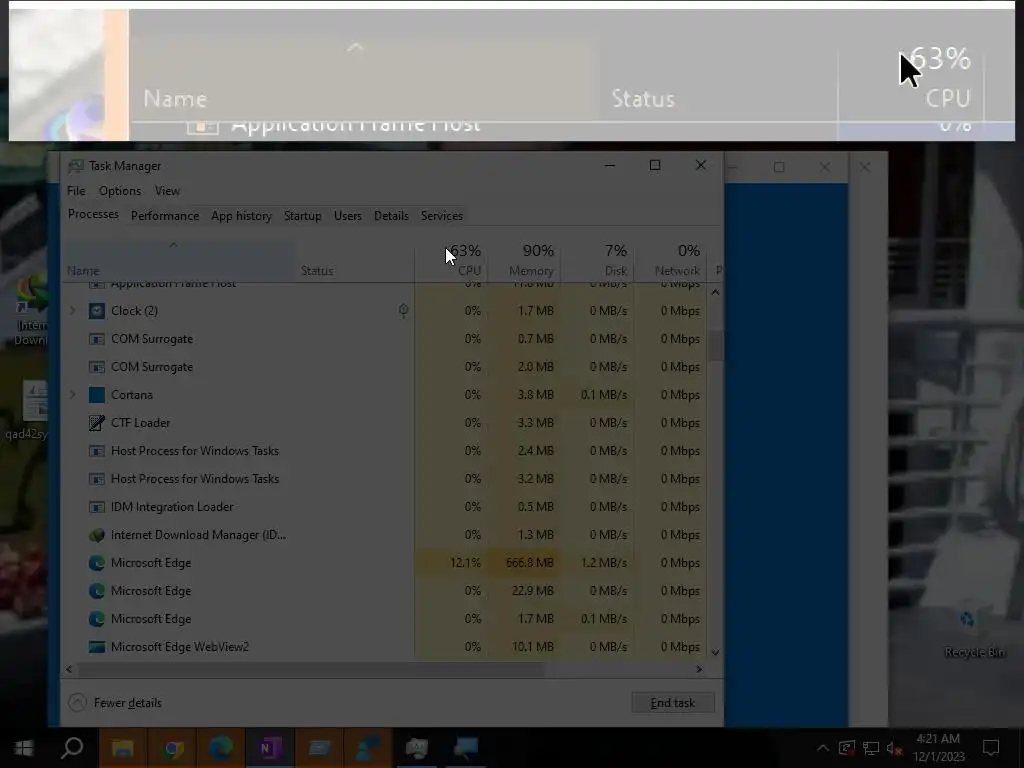
Task: Select the Microsoft Edge row with 22.9 MB
Action: tap(385, 590)
